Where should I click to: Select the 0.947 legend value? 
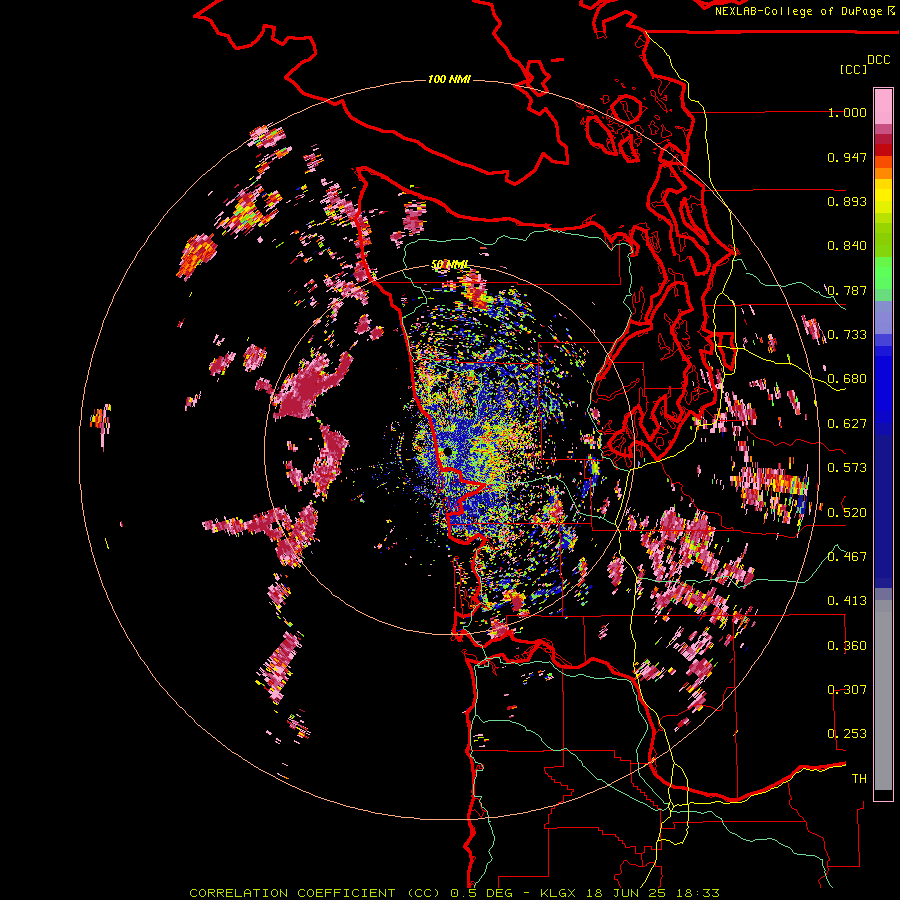pyautogui.click(x=847, y=157)
